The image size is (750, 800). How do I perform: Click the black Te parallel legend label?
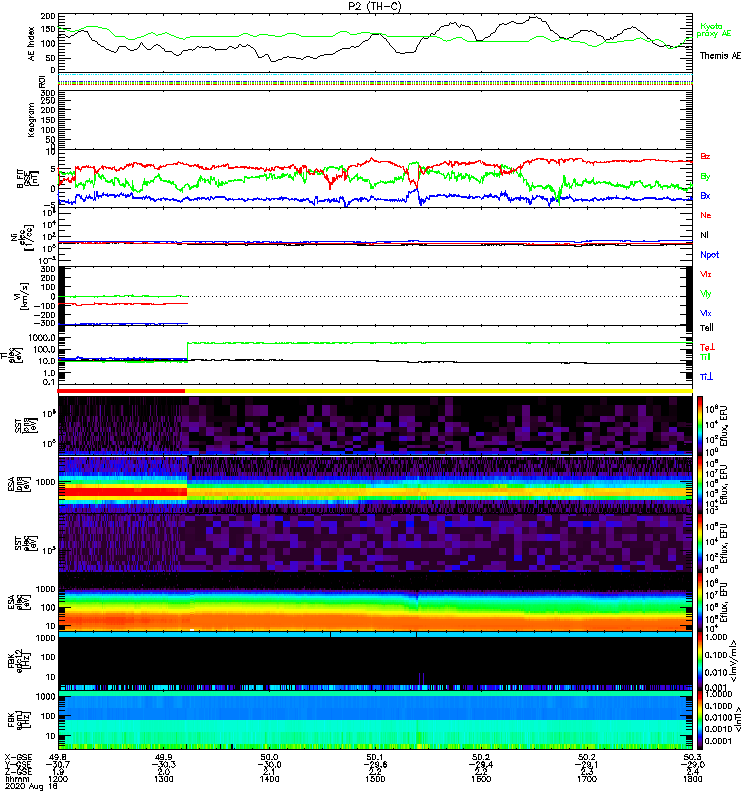pos(706,328)
